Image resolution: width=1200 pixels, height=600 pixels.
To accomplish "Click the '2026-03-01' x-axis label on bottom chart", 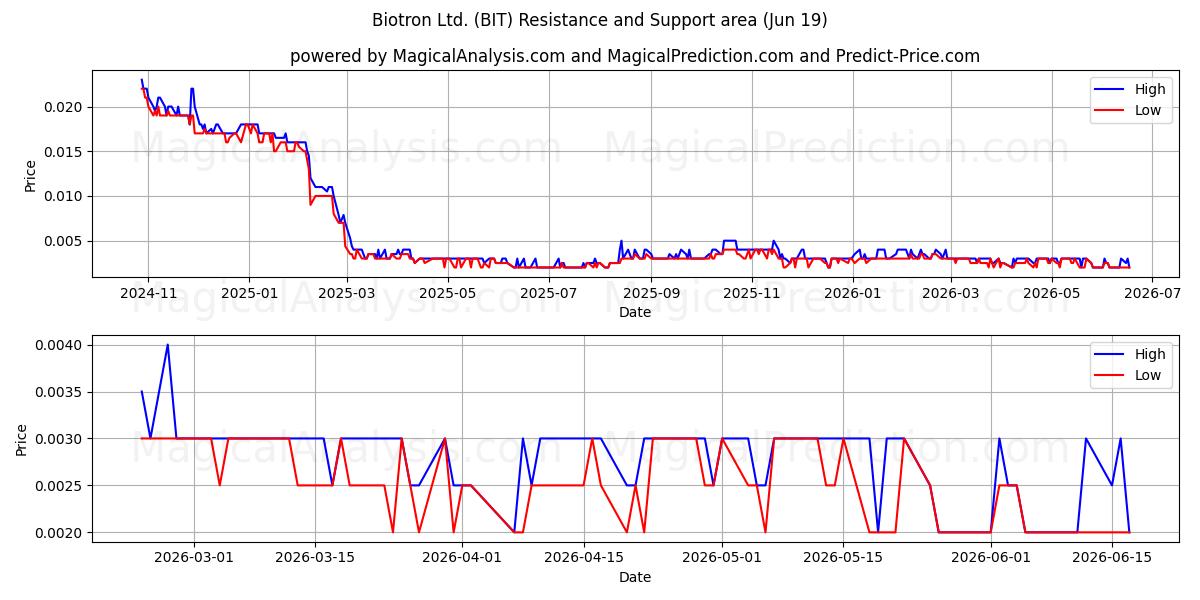I will [194, 558].
